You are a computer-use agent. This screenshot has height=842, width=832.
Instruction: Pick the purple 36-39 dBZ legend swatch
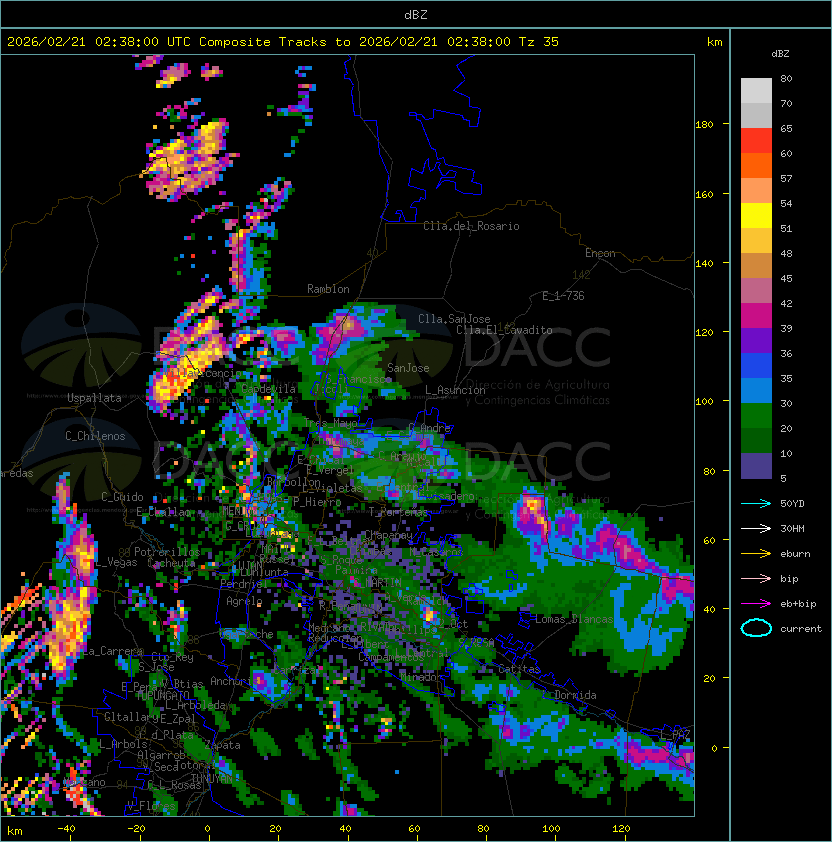coord(756,340)
